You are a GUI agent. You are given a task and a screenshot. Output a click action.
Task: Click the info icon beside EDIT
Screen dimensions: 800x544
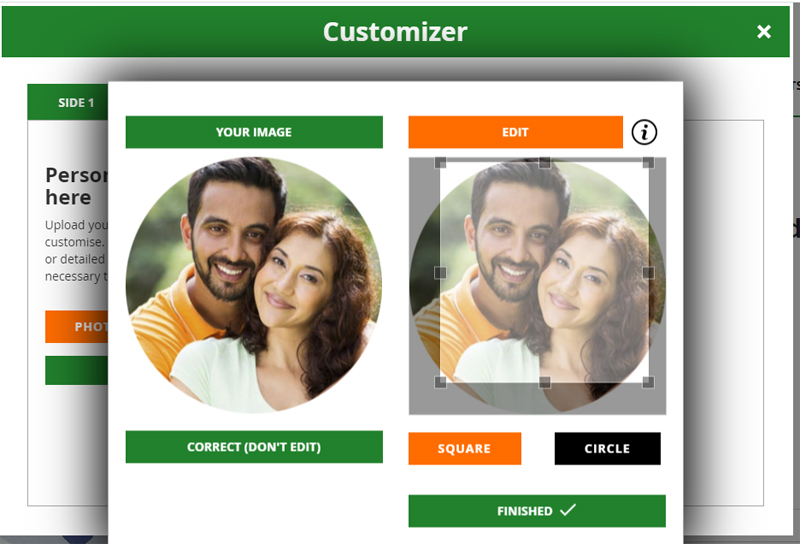644,132
